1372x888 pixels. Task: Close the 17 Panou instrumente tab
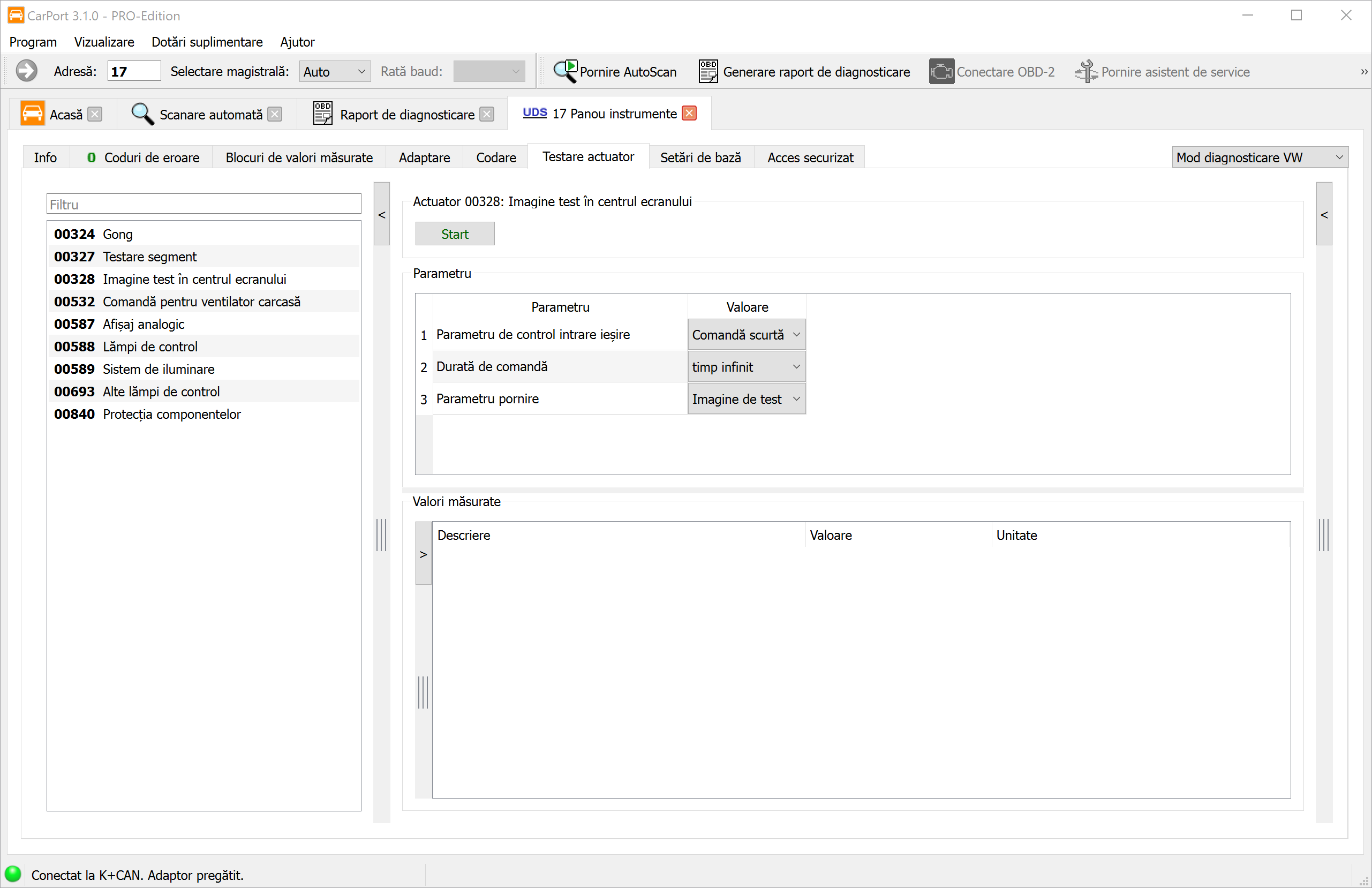[x=689, y=114]
